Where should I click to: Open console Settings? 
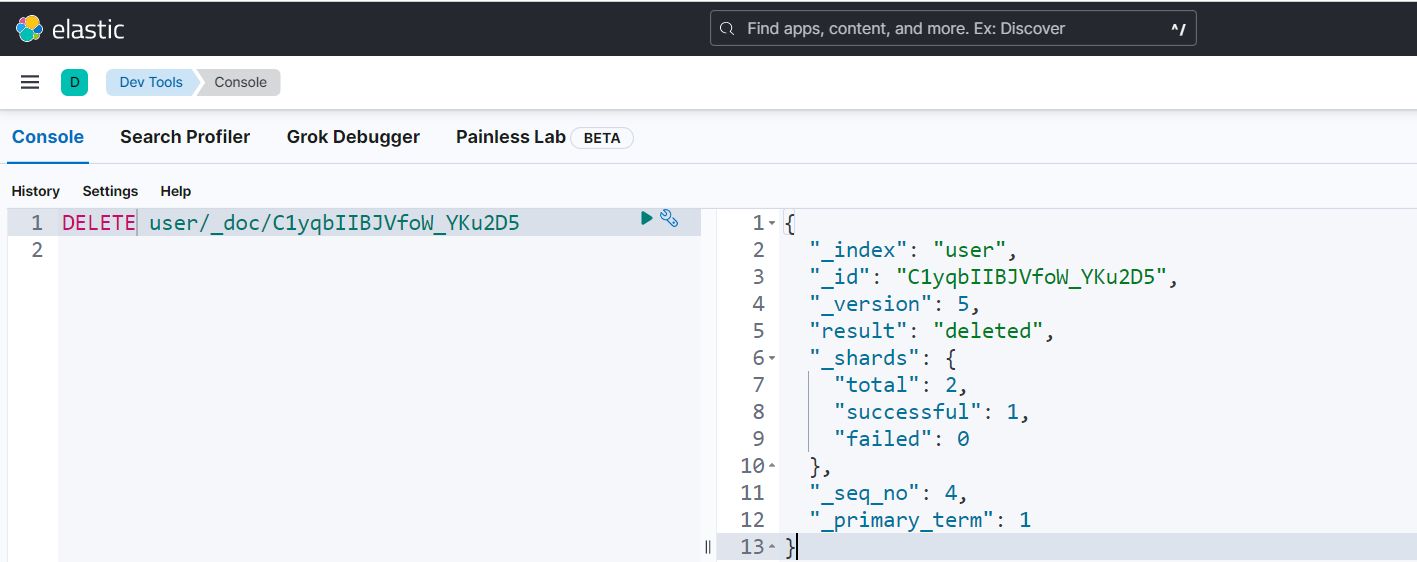point(110,191)
